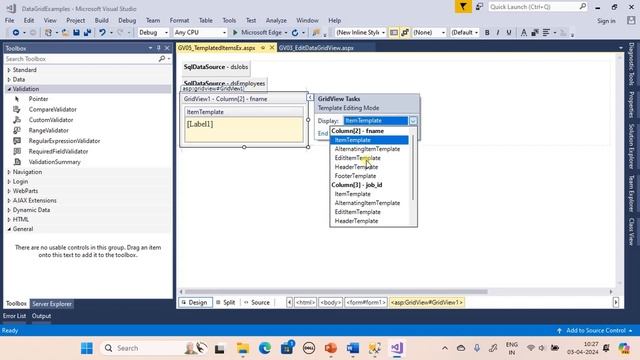Click the Background Color icon

click(535, 32)
